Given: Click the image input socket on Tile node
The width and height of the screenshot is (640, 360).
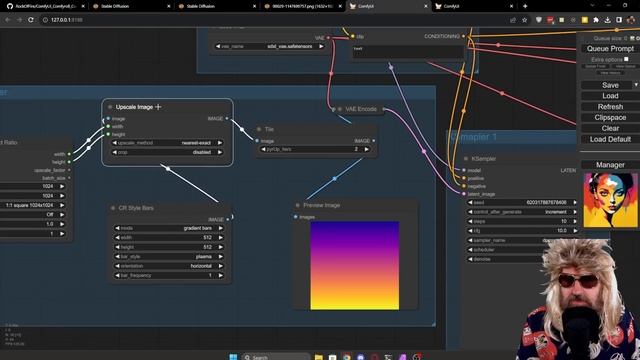Looking at the screenshot, I should [257, 141].
